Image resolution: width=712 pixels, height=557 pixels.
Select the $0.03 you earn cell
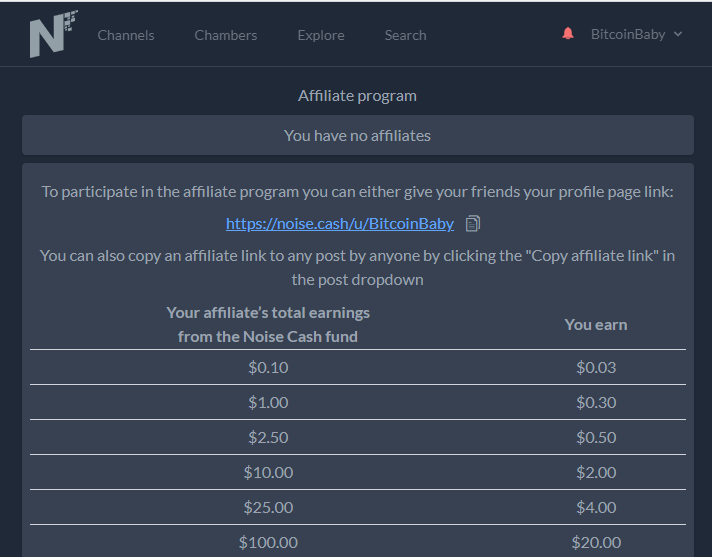click(x=596, y=367)
